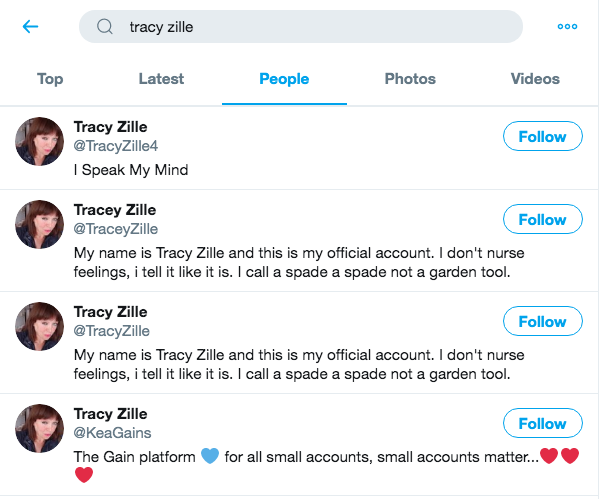
Task: Follow the @TracyZille account
Action: 542,322
